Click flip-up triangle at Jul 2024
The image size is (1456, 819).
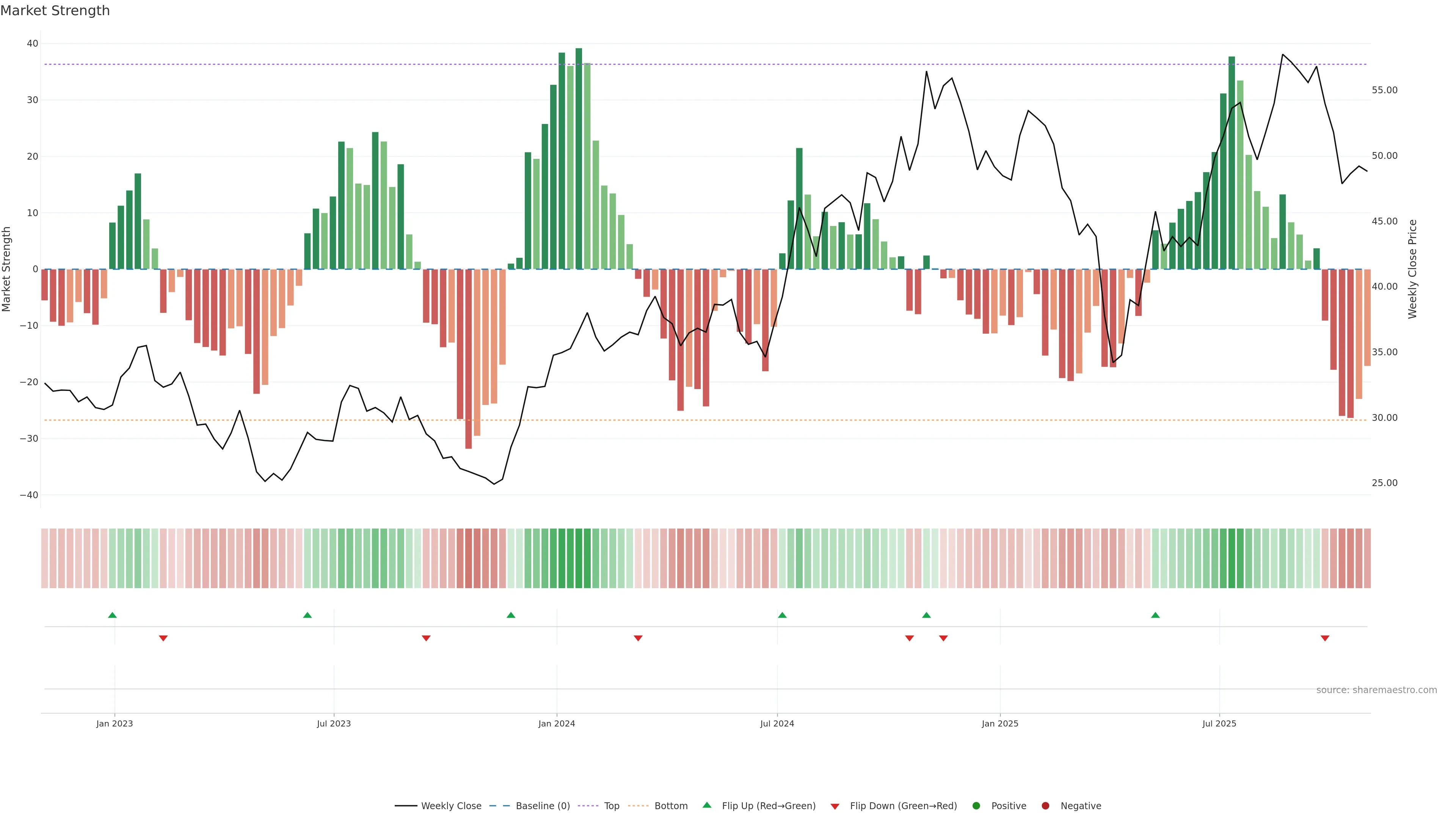pyautogui.click(x=782, y=615)
